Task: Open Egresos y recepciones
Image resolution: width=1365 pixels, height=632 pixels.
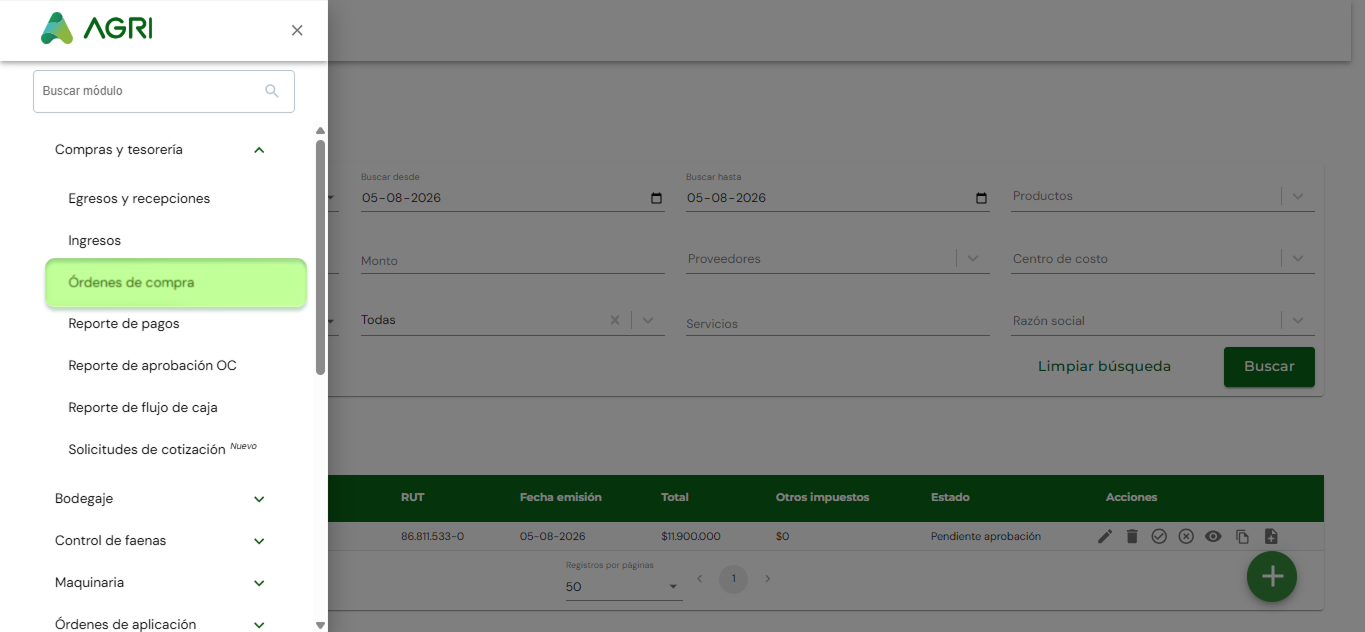Action: click(139, 198)
